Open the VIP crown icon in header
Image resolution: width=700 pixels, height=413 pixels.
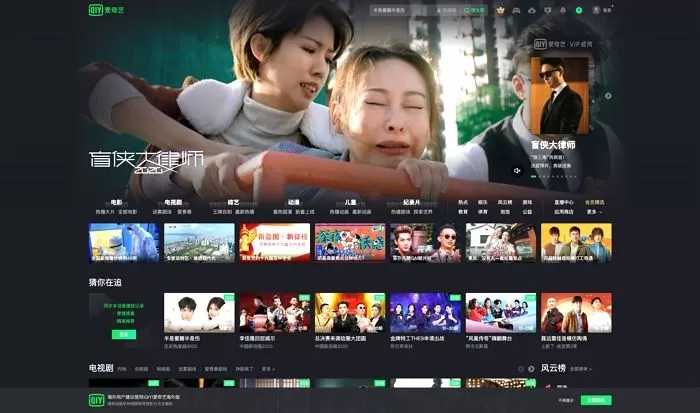pyautogui.click(x=500, y=10)
